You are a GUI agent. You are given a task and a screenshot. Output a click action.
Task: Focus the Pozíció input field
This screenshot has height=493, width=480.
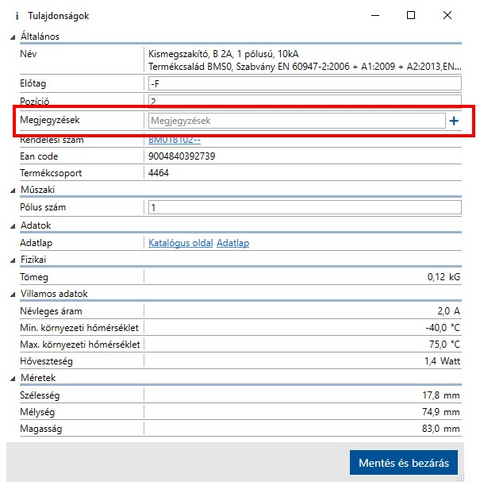tap(305, 100)
